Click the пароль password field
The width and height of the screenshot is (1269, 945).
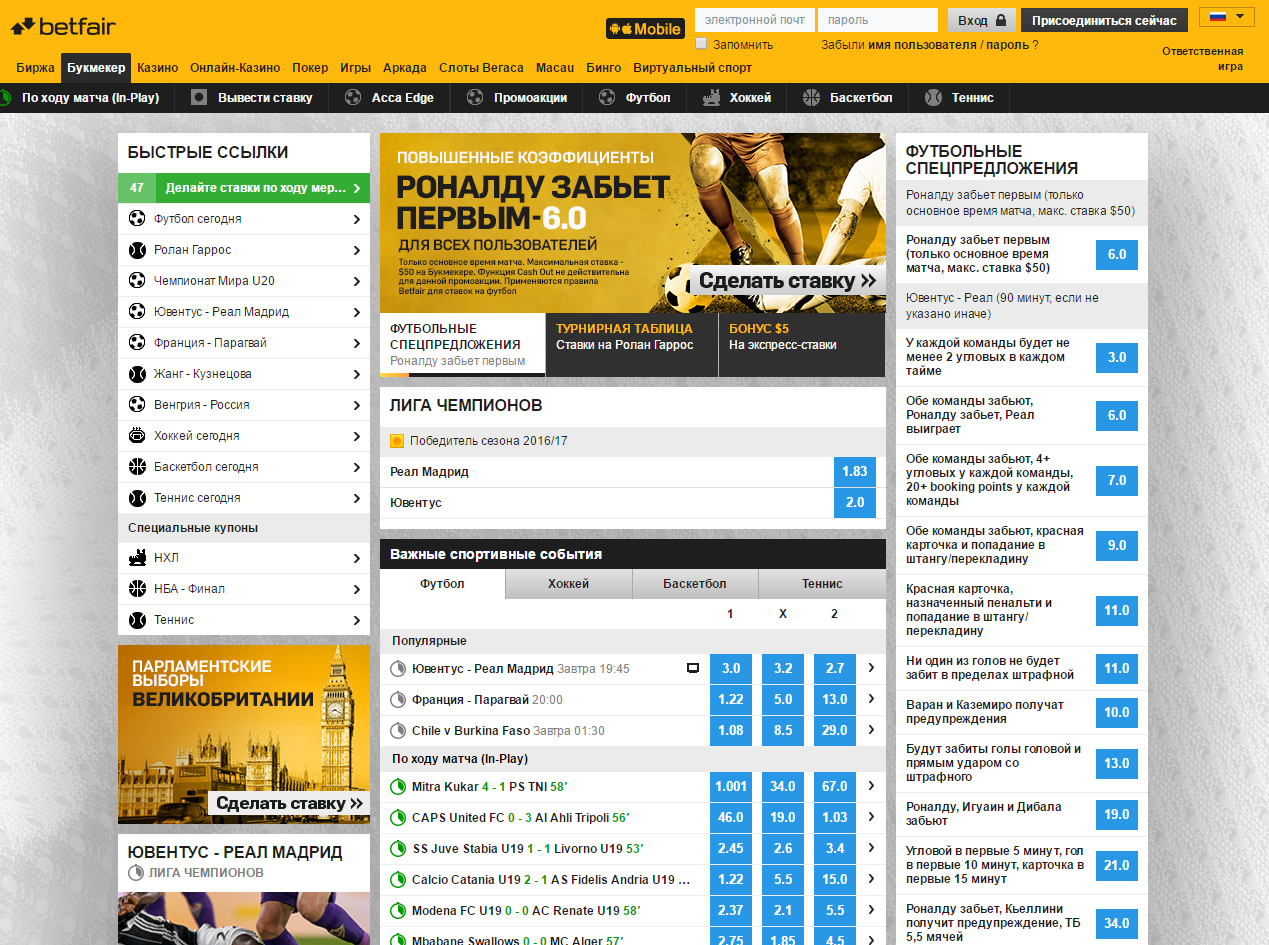pyautogui.click(x=878, y=20)
